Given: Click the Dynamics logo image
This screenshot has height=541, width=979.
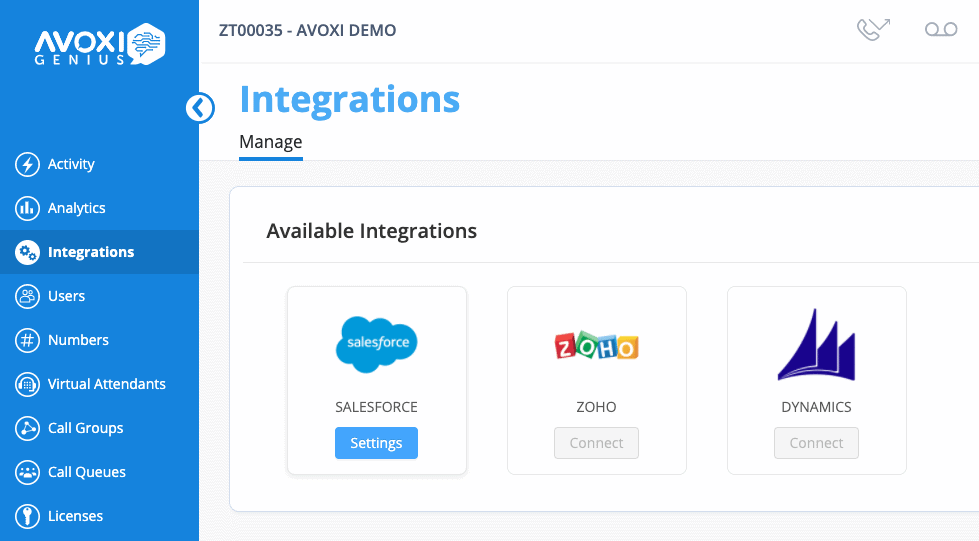Looking at the screenshot, I should 816,346.
